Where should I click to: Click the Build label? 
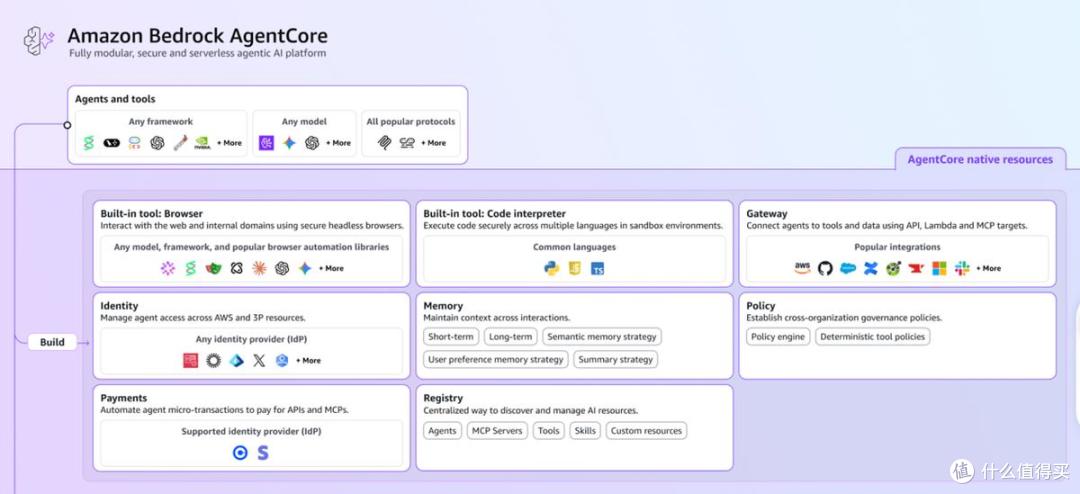tap(52, 342)
